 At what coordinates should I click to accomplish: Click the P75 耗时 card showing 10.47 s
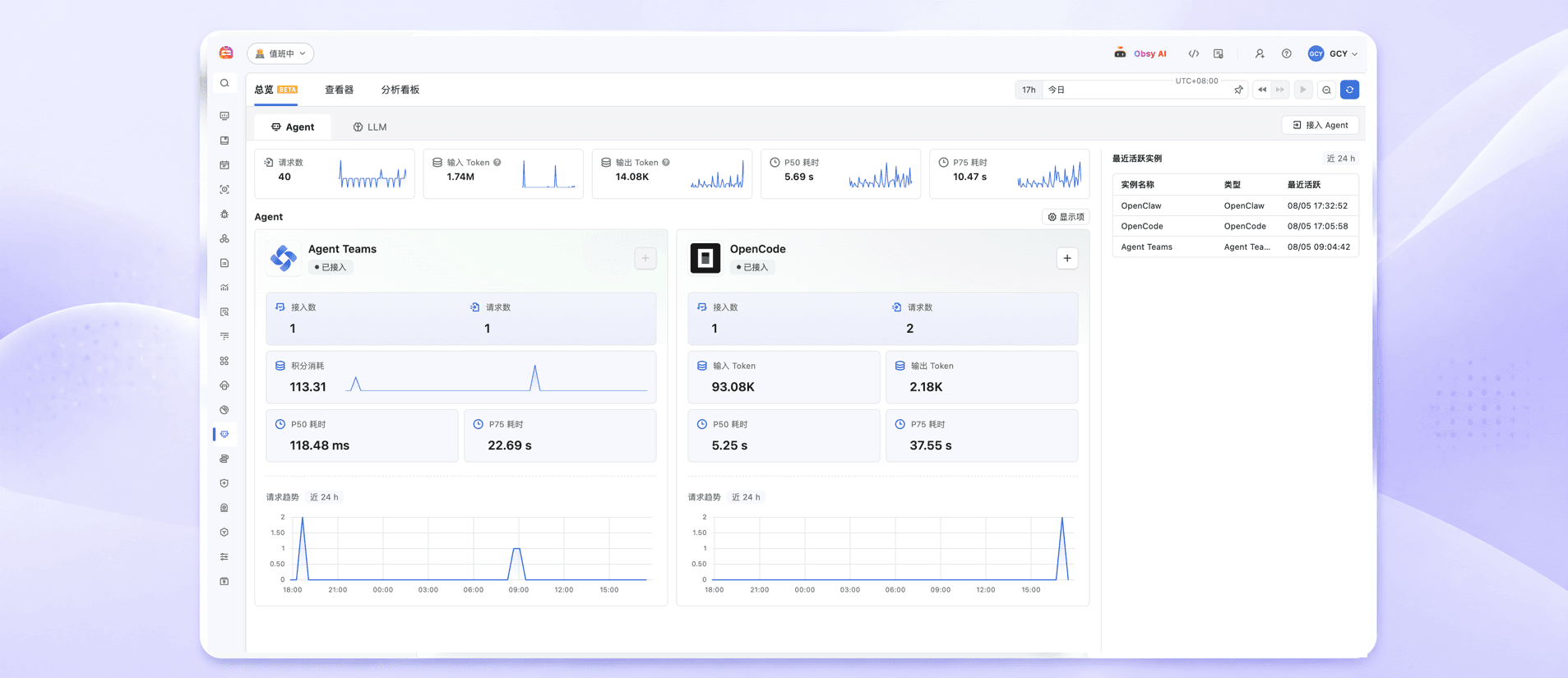[x=1009, y=173]
